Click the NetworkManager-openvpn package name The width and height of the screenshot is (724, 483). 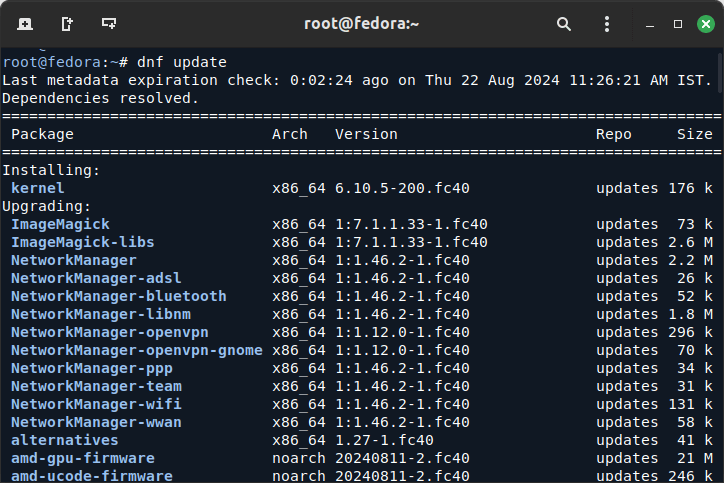pos(110,332)
